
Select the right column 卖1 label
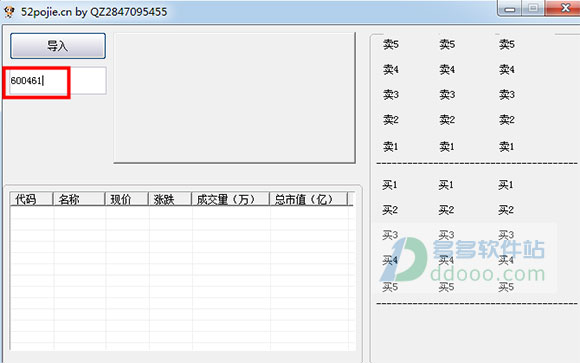[506, 147]
